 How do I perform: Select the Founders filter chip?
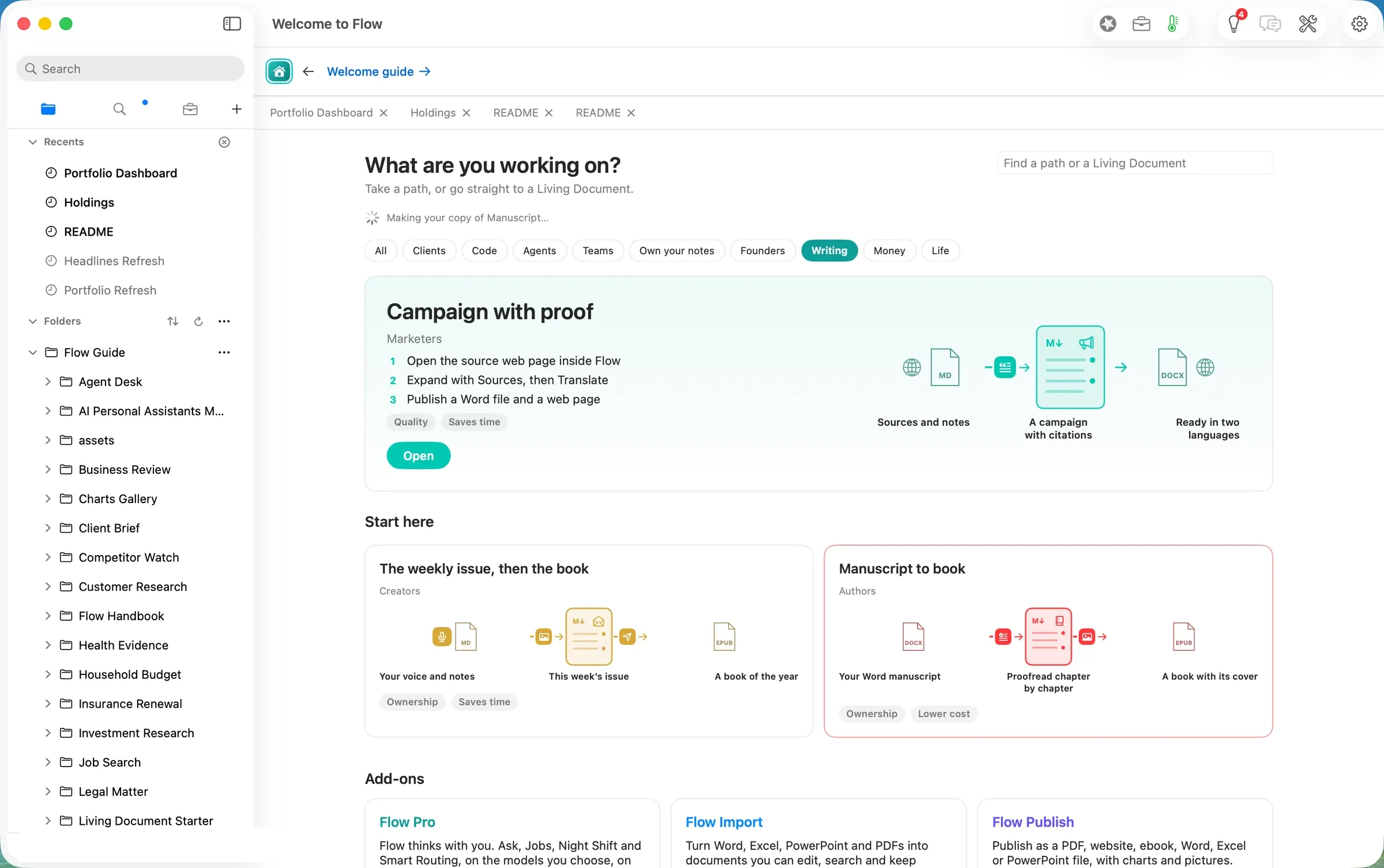point(762,251)
